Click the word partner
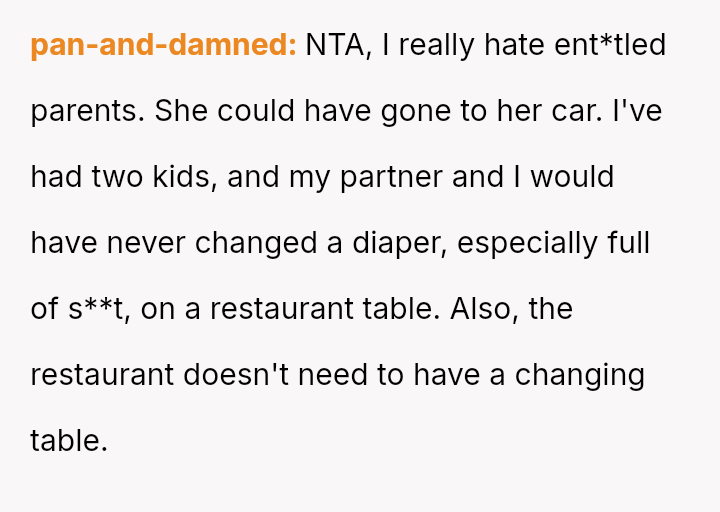The image size is (720, 512). [392, 177]
